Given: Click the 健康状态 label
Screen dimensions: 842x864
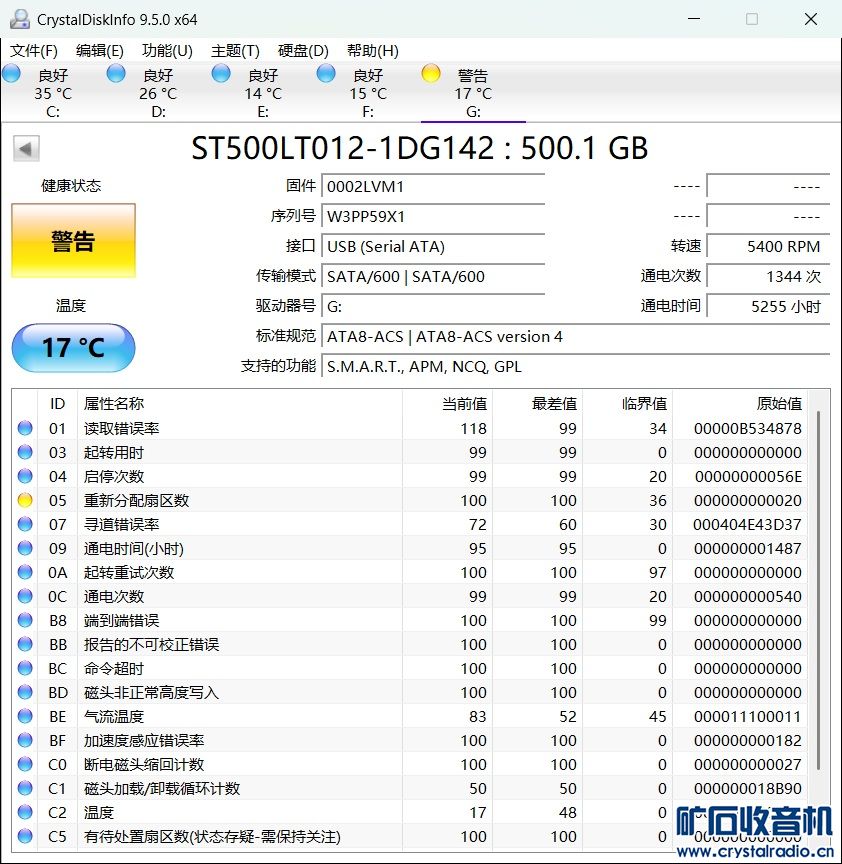Looking at the screenshot, I should coord(71,186).
